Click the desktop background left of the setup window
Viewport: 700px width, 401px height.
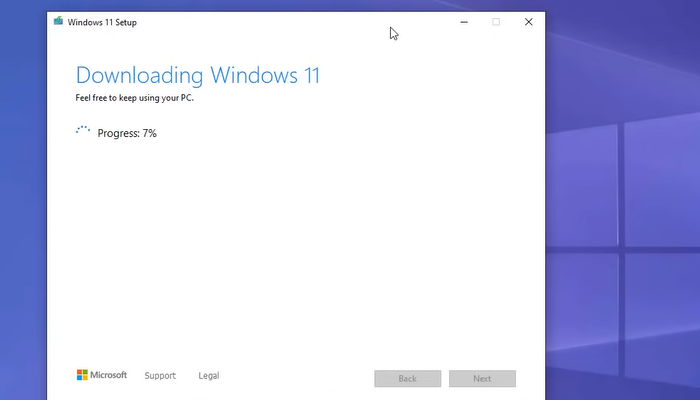22,200
